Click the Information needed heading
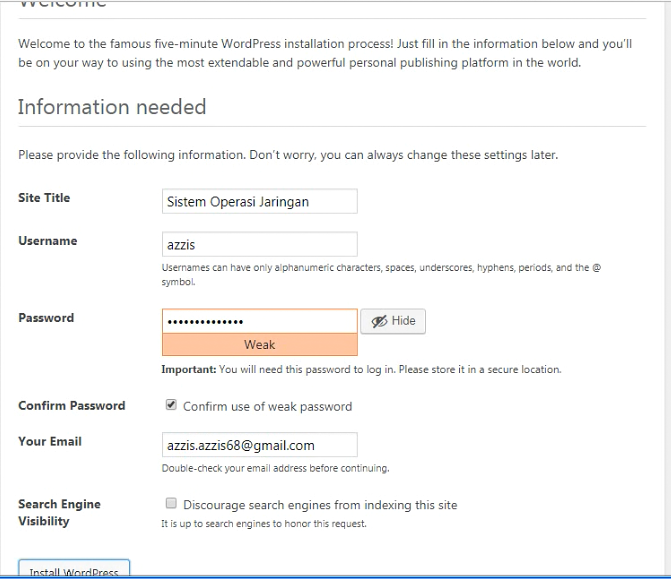The width and height of the screenshot is (671, 579). point(112,107)
